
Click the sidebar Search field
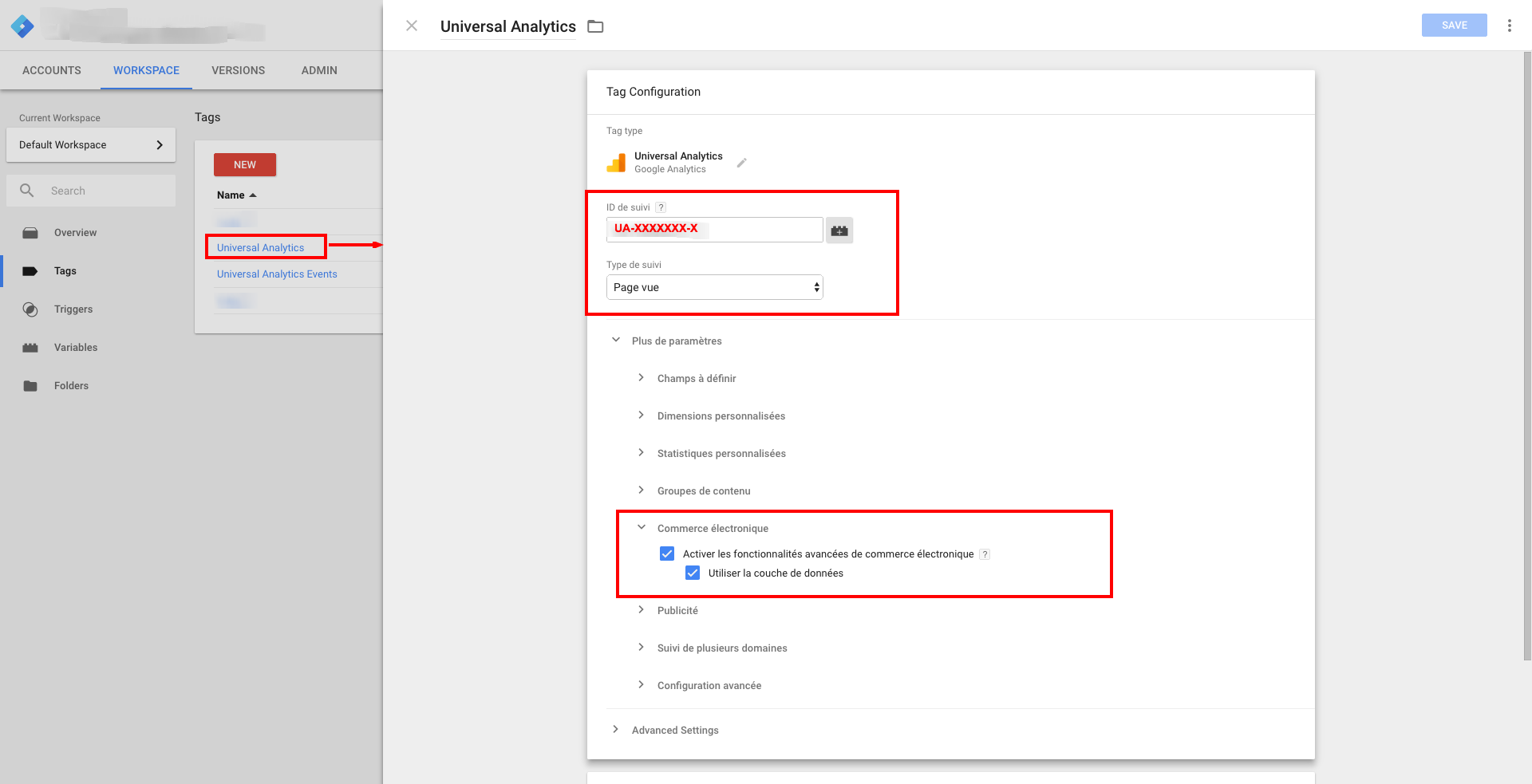[91, 191]
